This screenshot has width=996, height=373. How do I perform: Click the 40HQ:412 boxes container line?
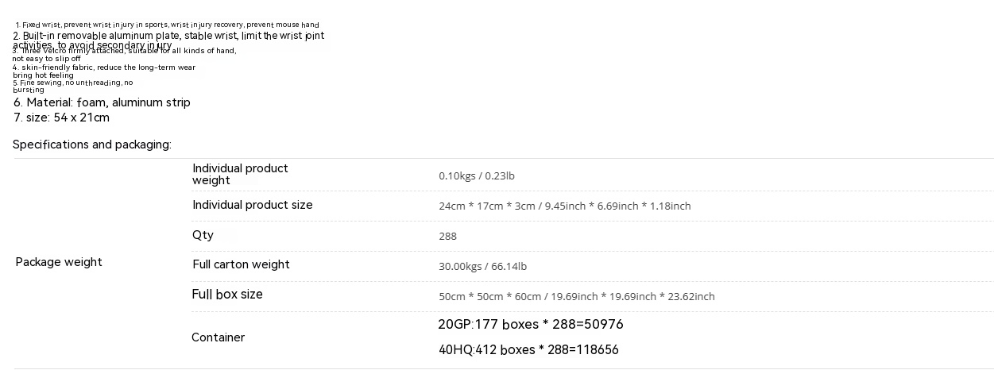click(x=528, y=349)
